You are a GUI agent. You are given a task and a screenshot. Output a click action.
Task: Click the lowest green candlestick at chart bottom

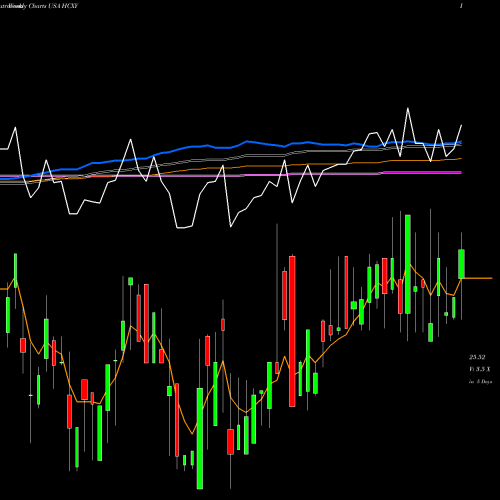coord(200,438)
